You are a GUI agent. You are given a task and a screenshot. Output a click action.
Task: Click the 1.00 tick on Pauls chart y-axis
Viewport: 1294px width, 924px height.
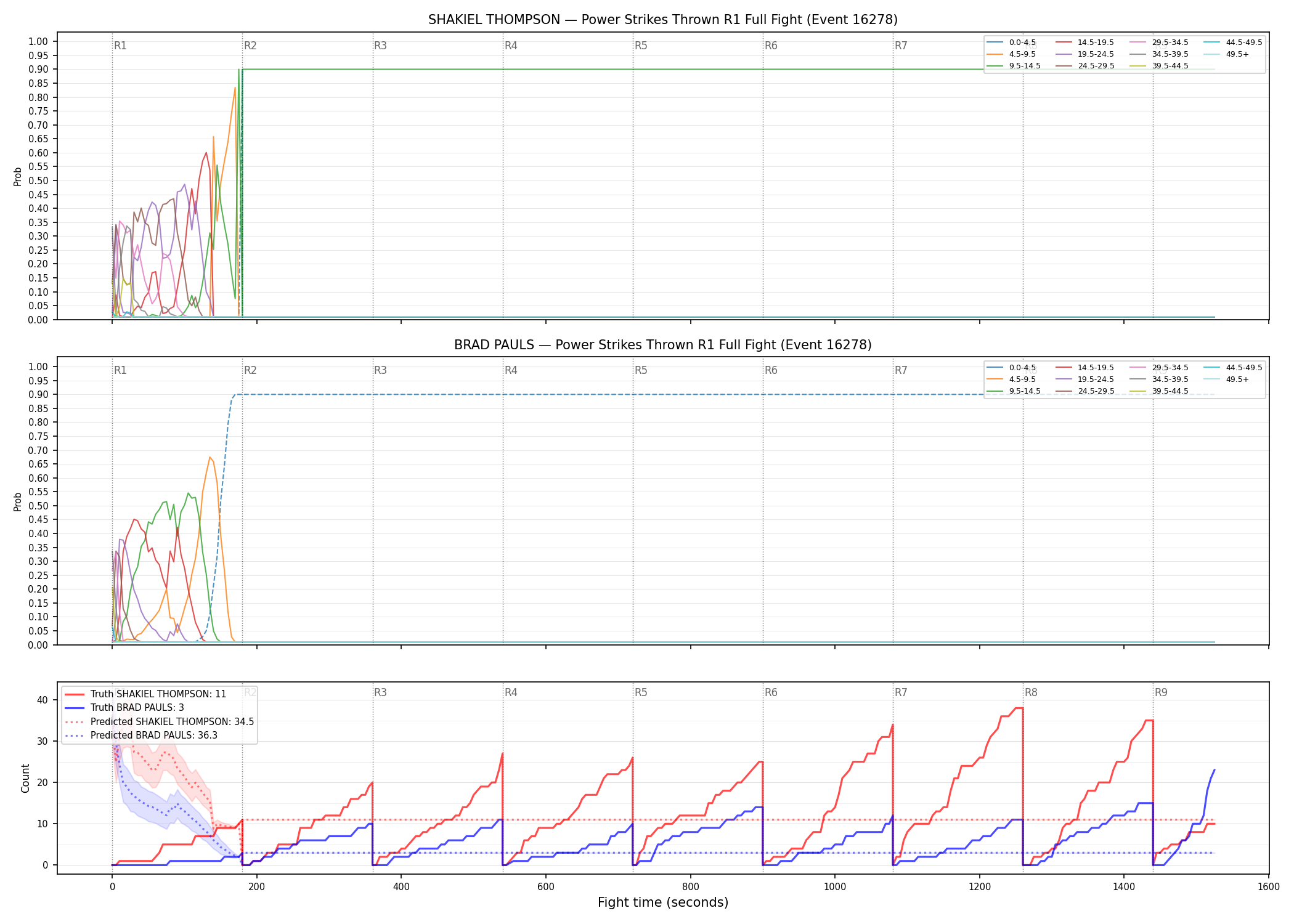(38, 367)
